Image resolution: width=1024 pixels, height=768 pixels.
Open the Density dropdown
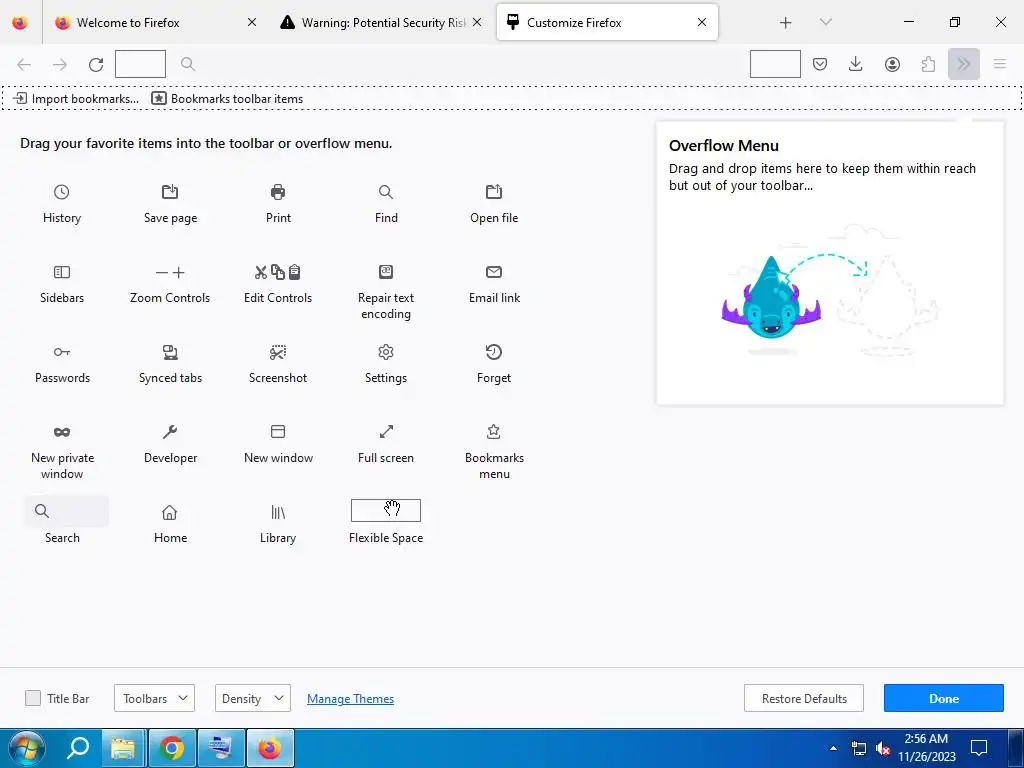click(253, 698)
